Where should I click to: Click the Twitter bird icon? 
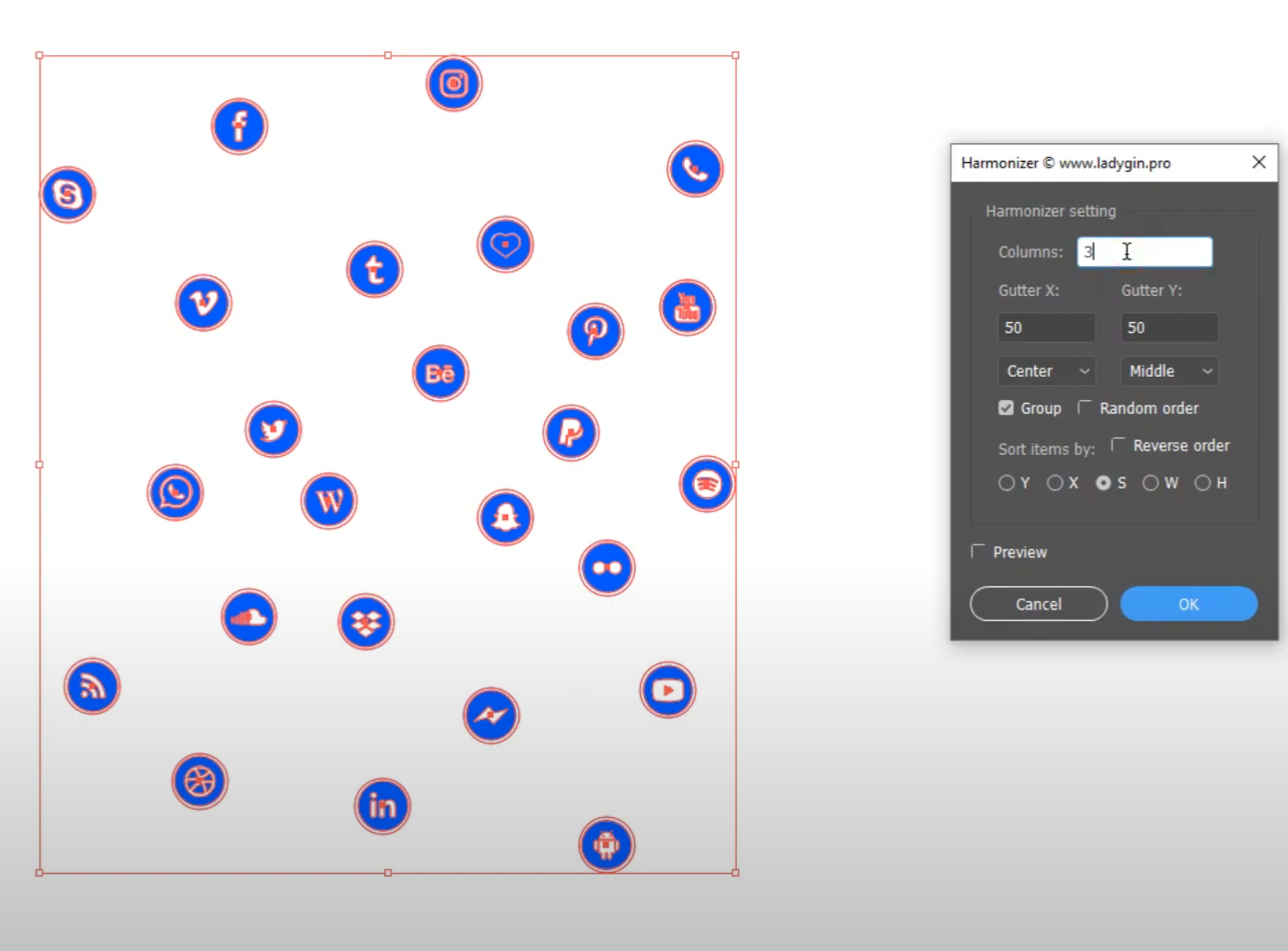pos(274,430)
